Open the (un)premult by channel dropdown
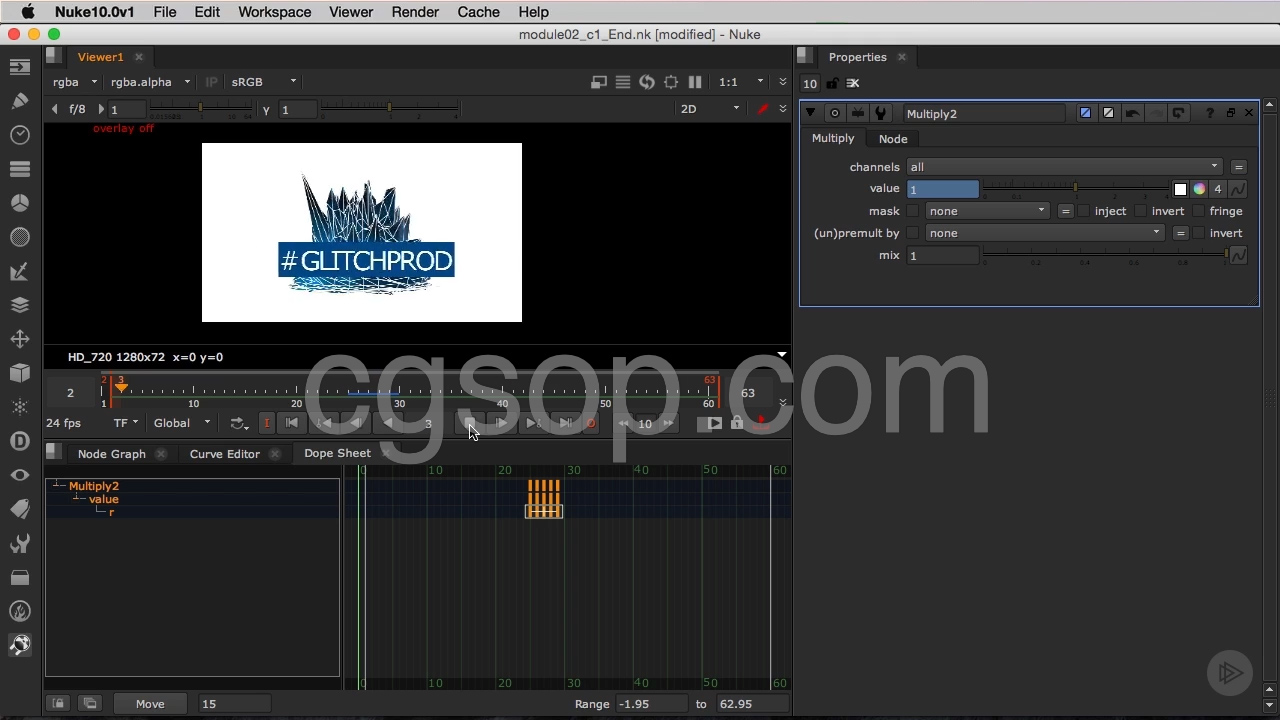 coord(1044,233)
